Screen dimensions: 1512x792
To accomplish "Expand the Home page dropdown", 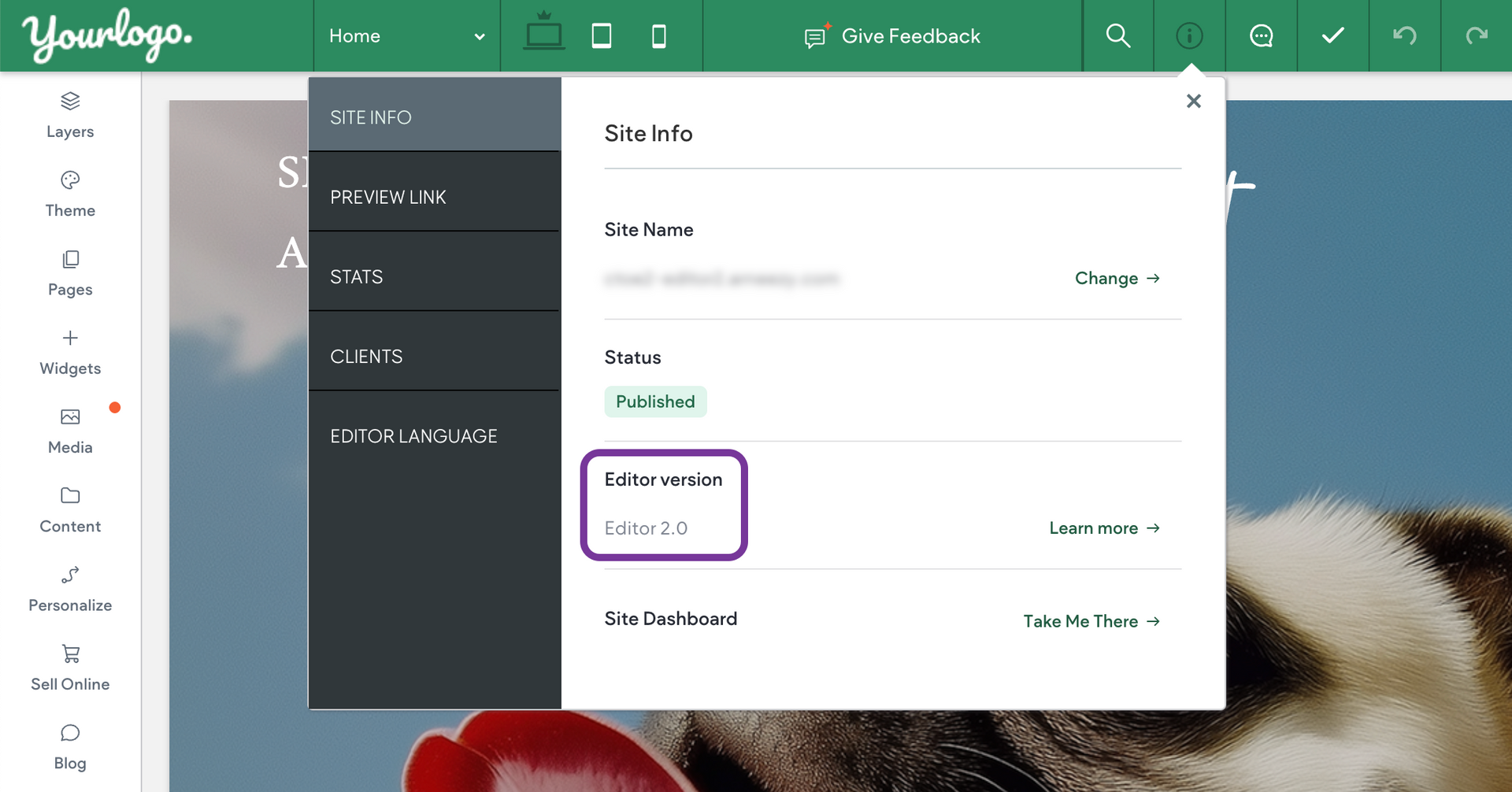I will [406, 36].
